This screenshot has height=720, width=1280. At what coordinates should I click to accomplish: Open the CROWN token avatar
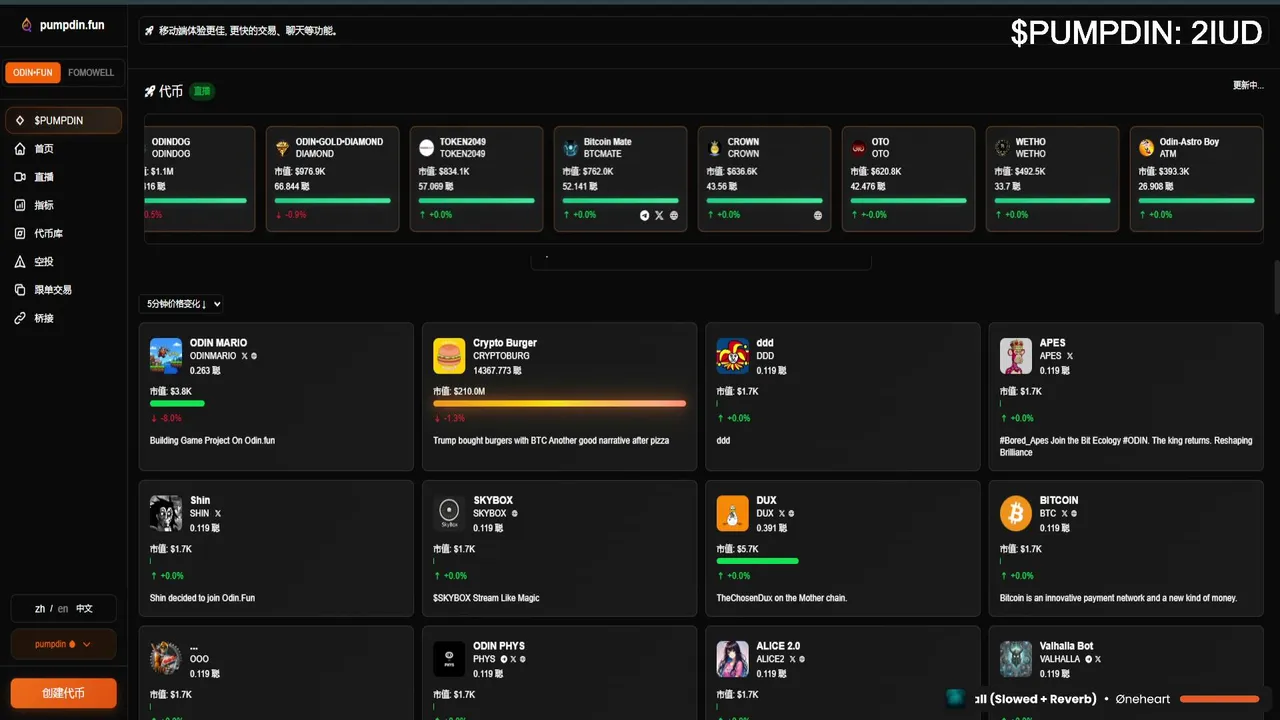714,148
